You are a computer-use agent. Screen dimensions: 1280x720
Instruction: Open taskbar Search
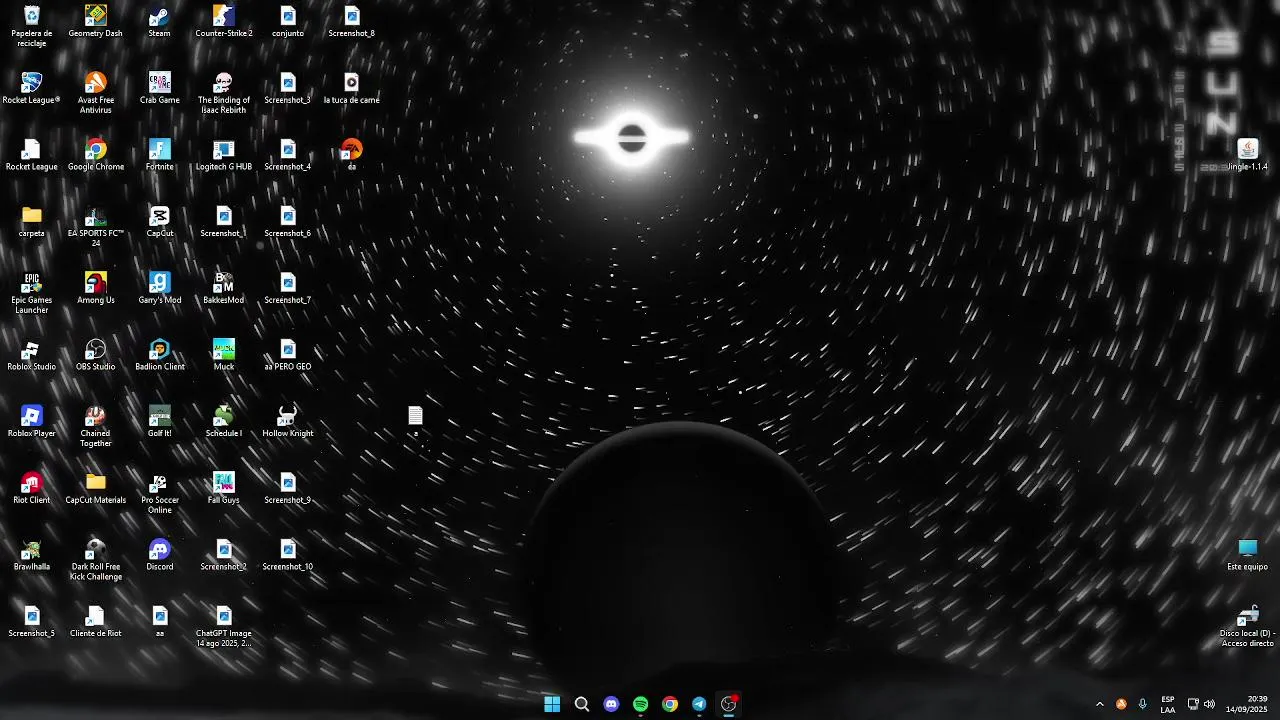coord(582,704)
